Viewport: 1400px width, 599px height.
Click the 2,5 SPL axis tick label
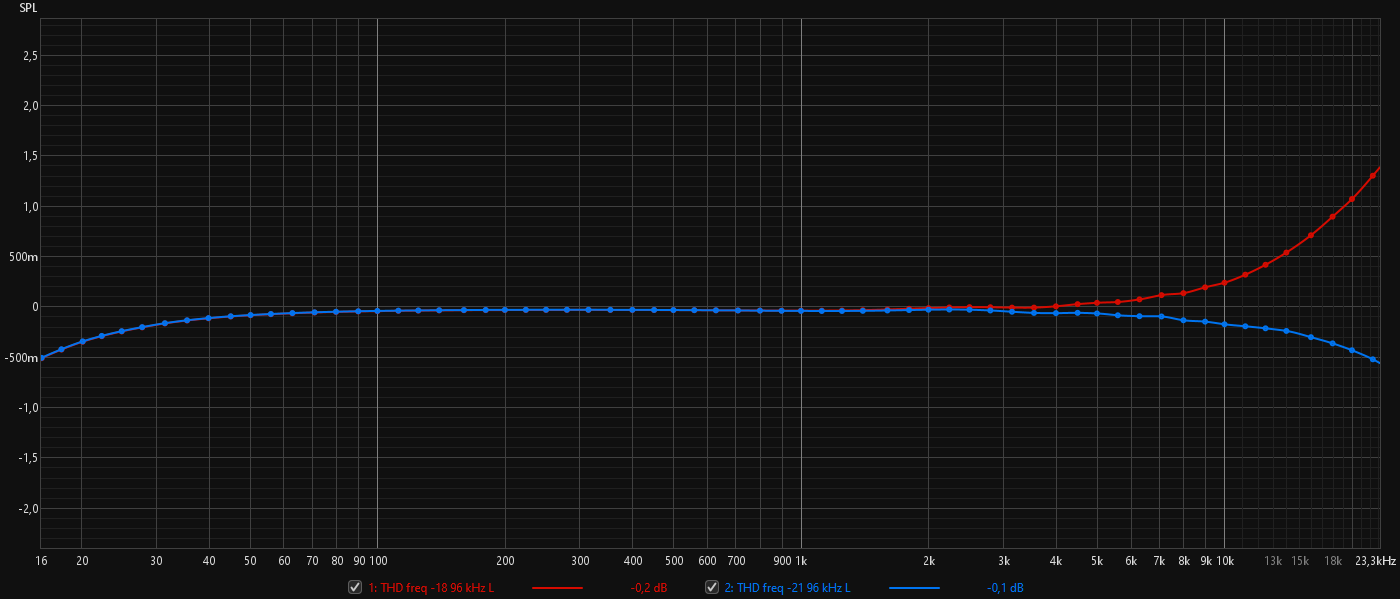click(x=31, y=56)
